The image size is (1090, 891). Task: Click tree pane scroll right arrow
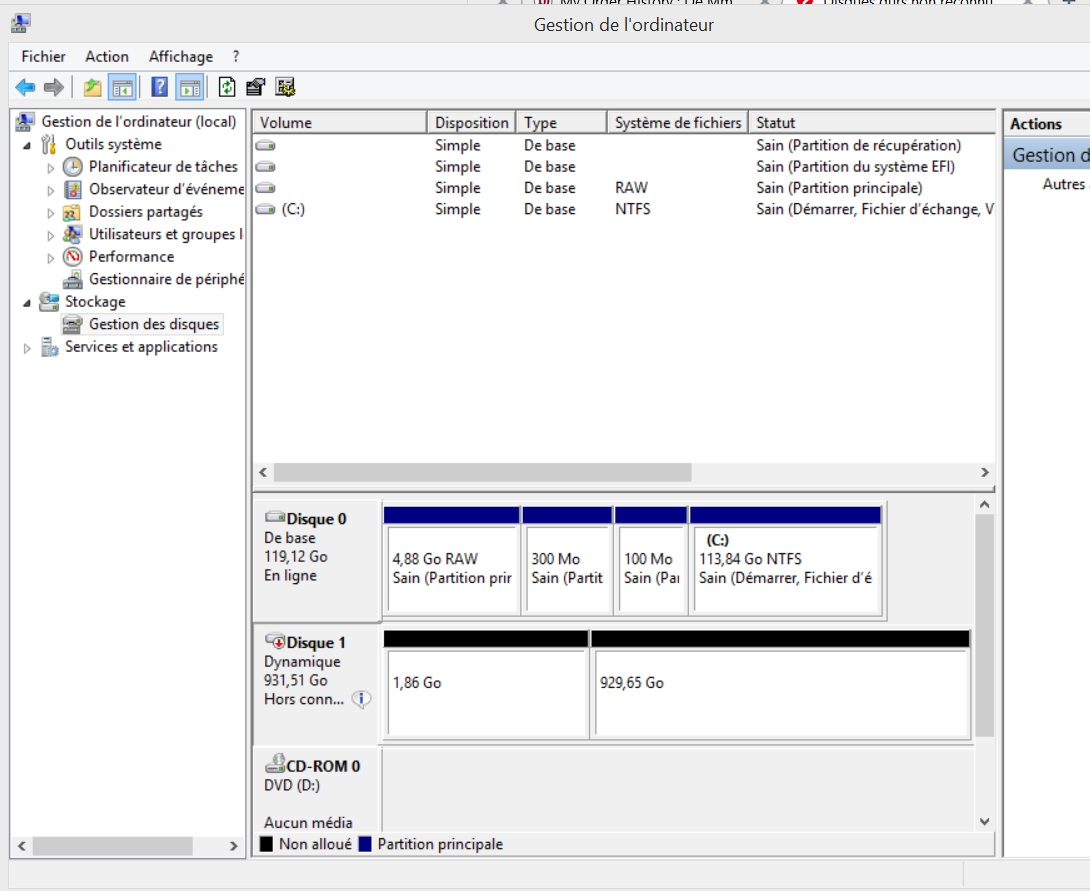[x=234, y=846]
